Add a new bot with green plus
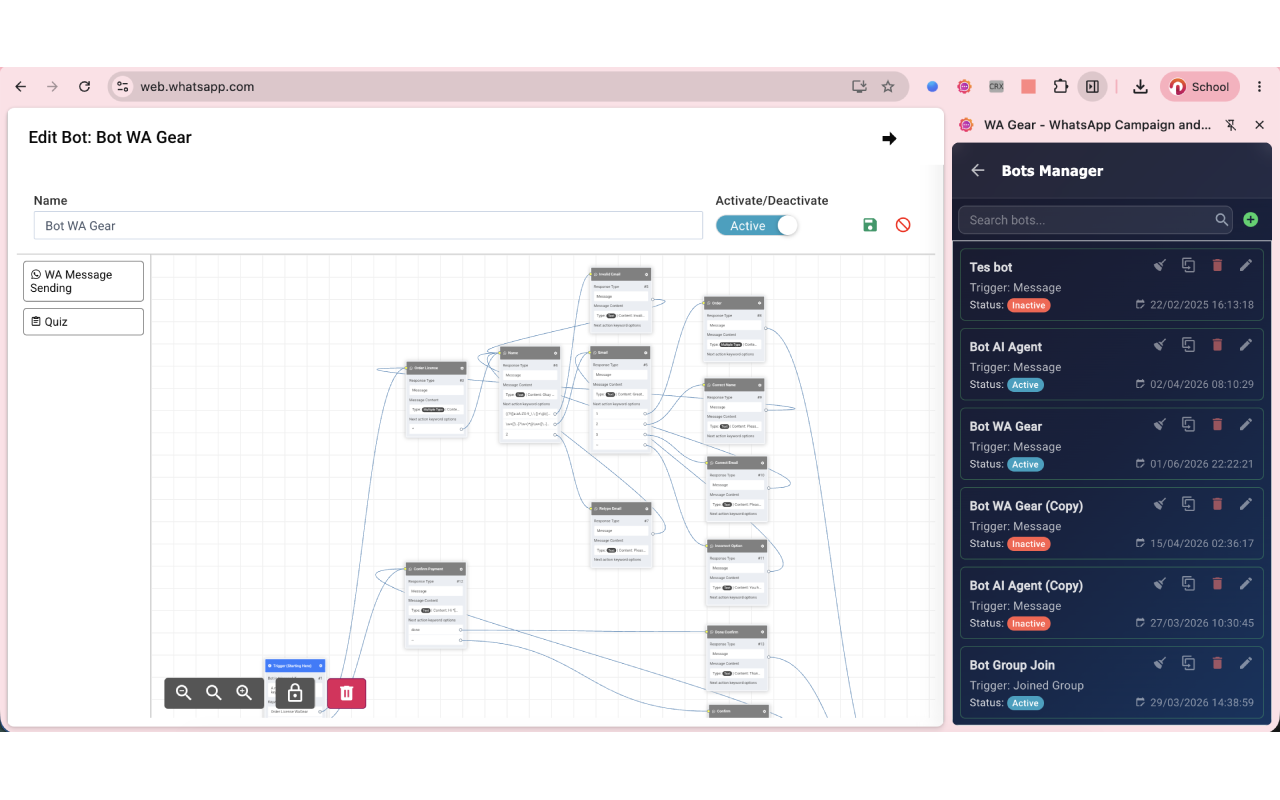 1250,220
